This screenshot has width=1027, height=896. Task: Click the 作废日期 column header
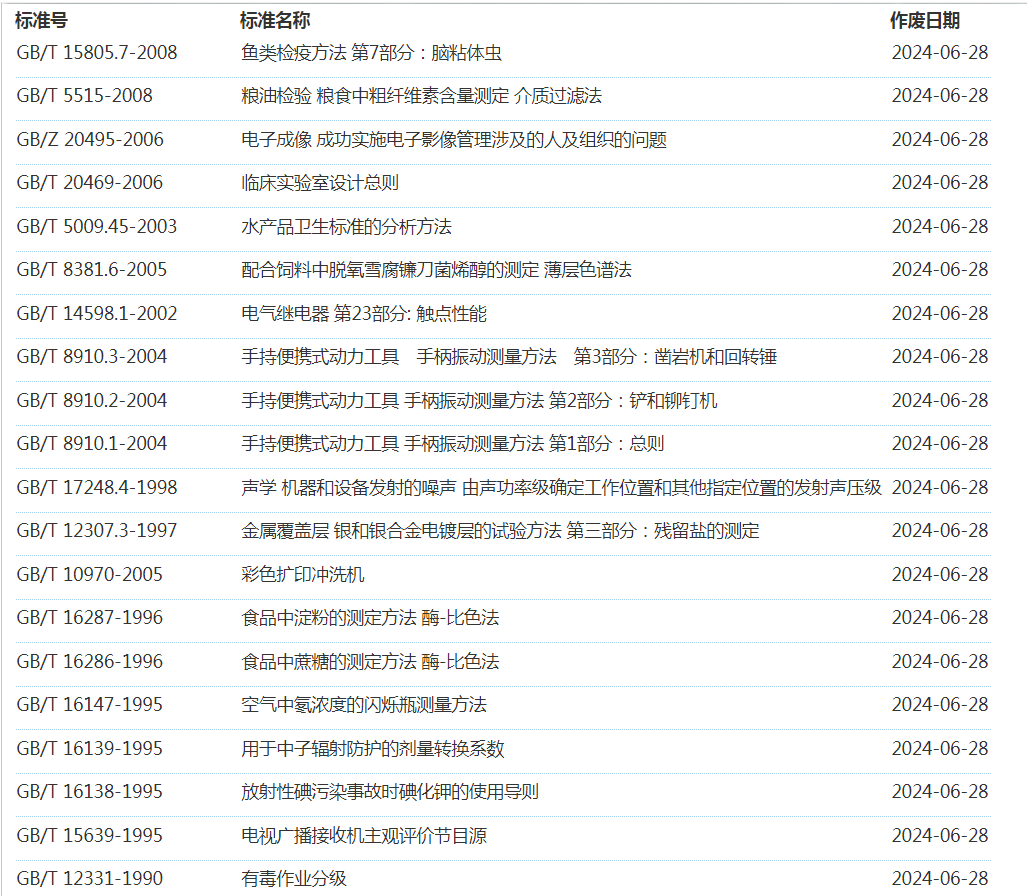pyautogui.click(x=925, y=21)
